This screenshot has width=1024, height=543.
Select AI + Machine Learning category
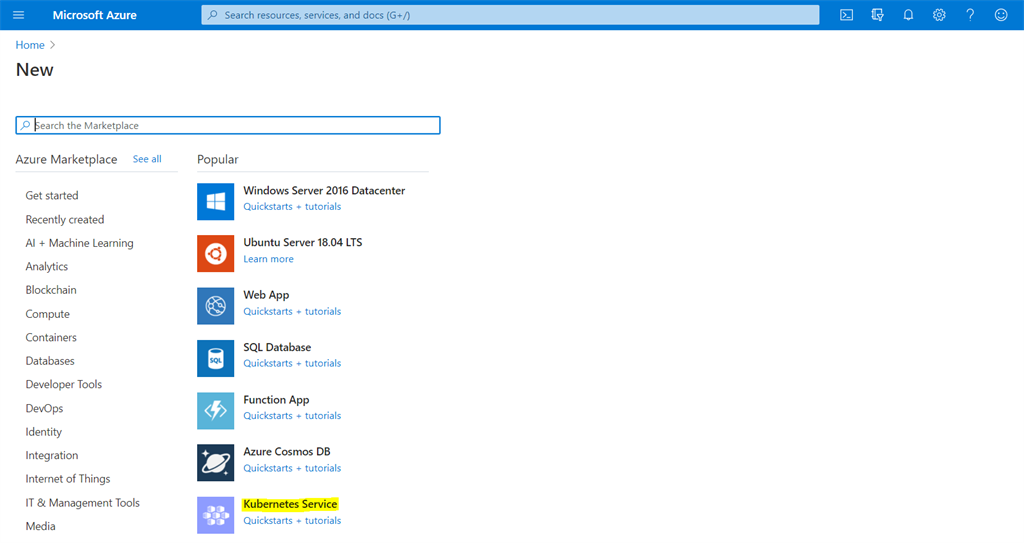click(79, 243)
